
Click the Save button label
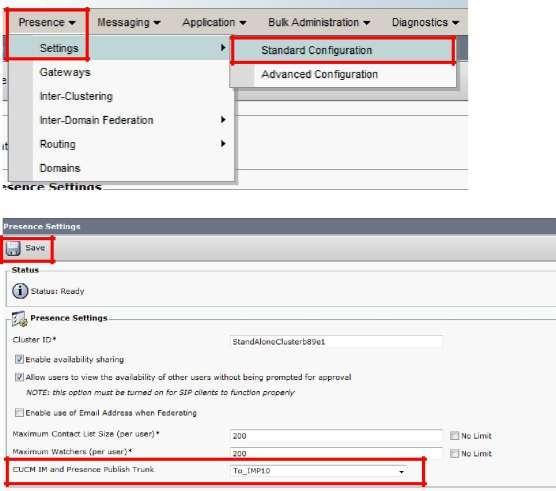coord(35,248)
